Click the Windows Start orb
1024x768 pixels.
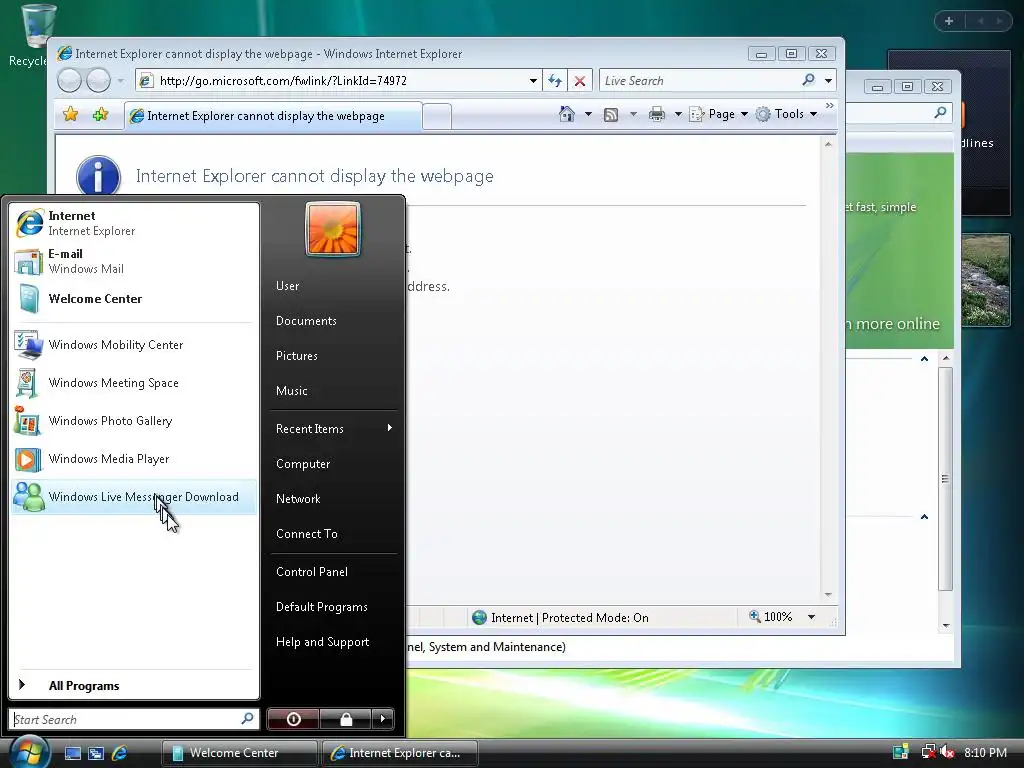tap(28, 753)
